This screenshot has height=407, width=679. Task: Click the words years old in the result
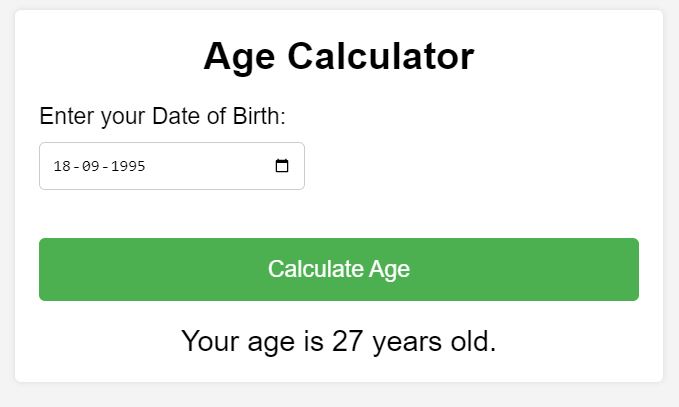click(434, 342)
